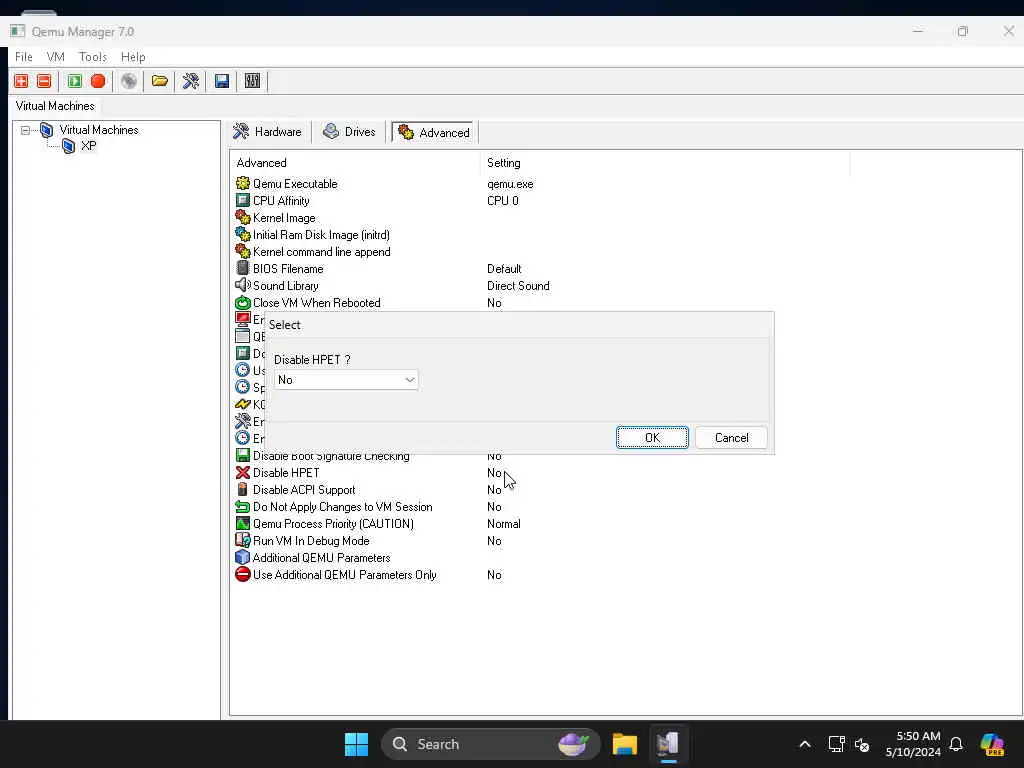
Task: Click the Disable ACPI Support icon
Action: point(243,489)
